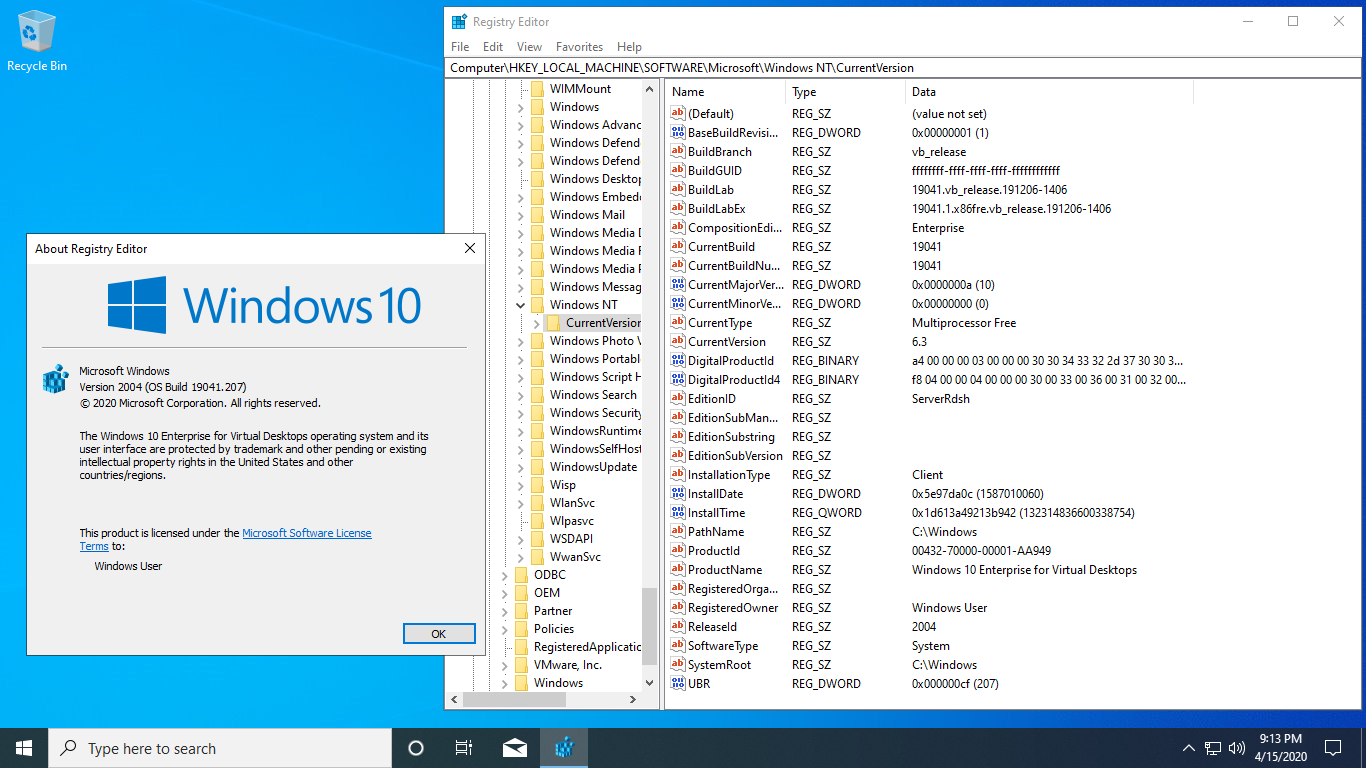Open the Mail app taskbar icon
The image size is (1366, 768).
[515, 748]
